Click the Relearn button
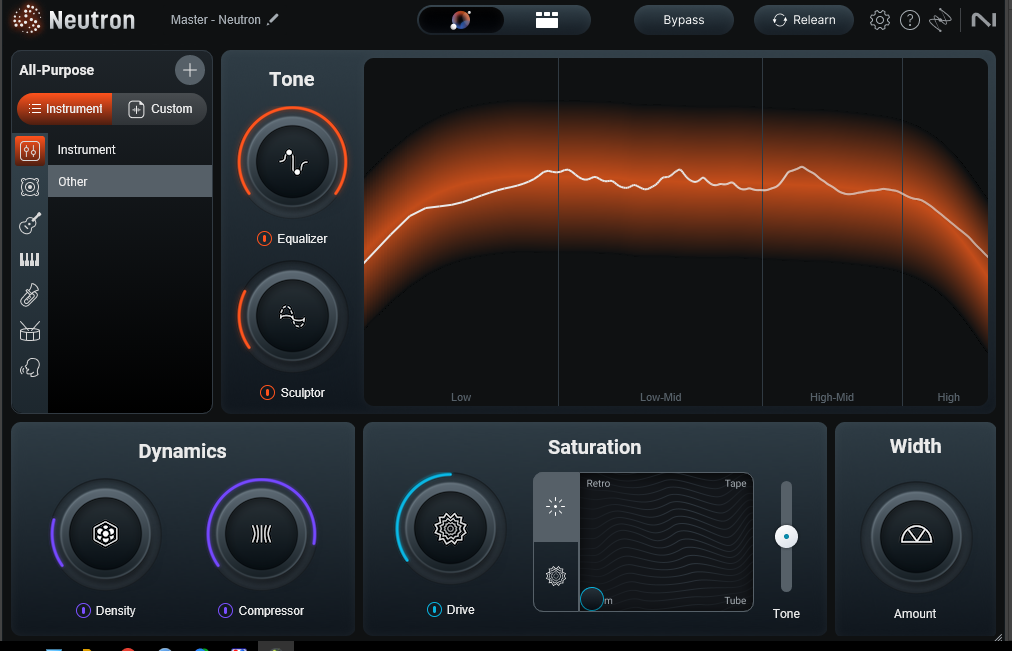 [x=803, y=20]
